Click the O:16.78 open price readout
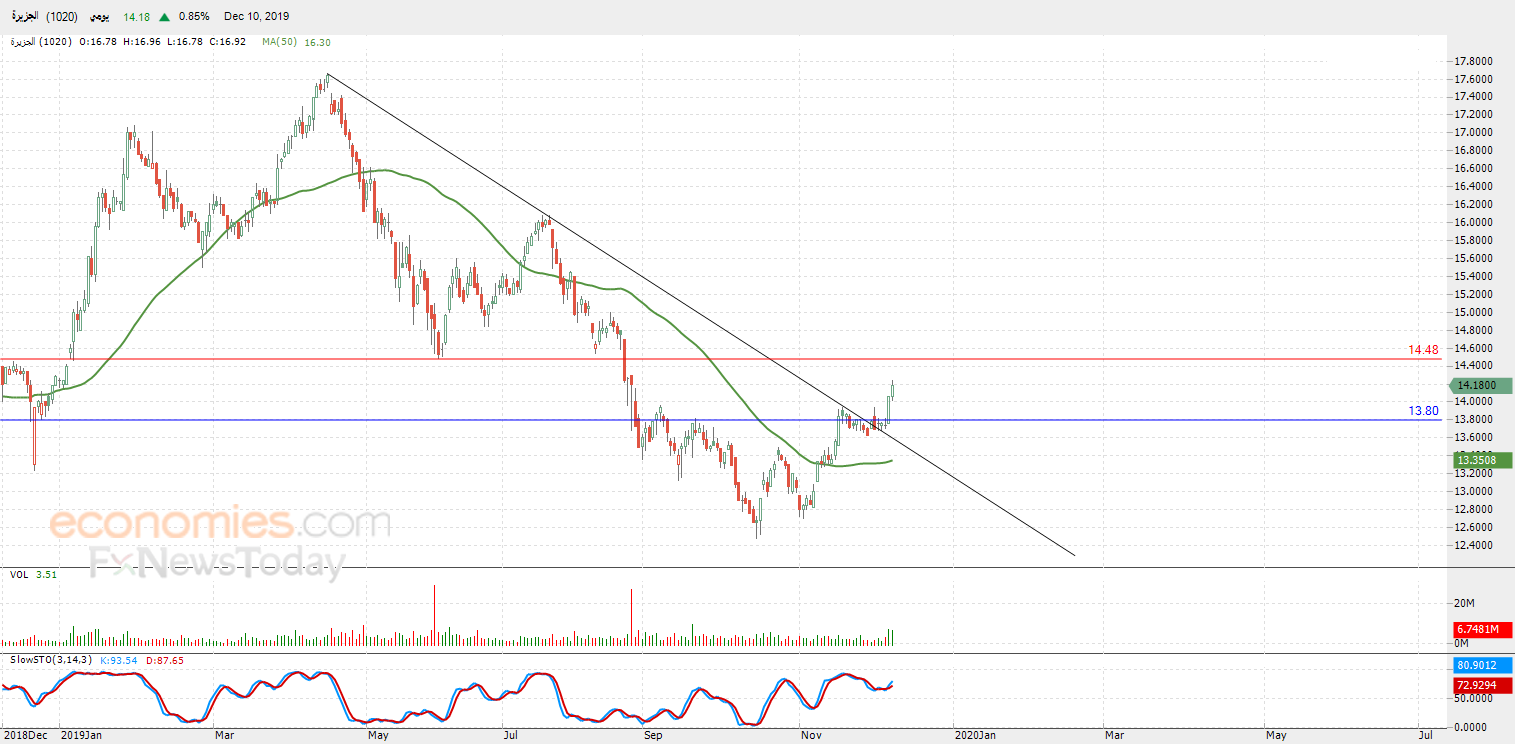Screen dimensions: 1515x744 click(x=97, y=42)
